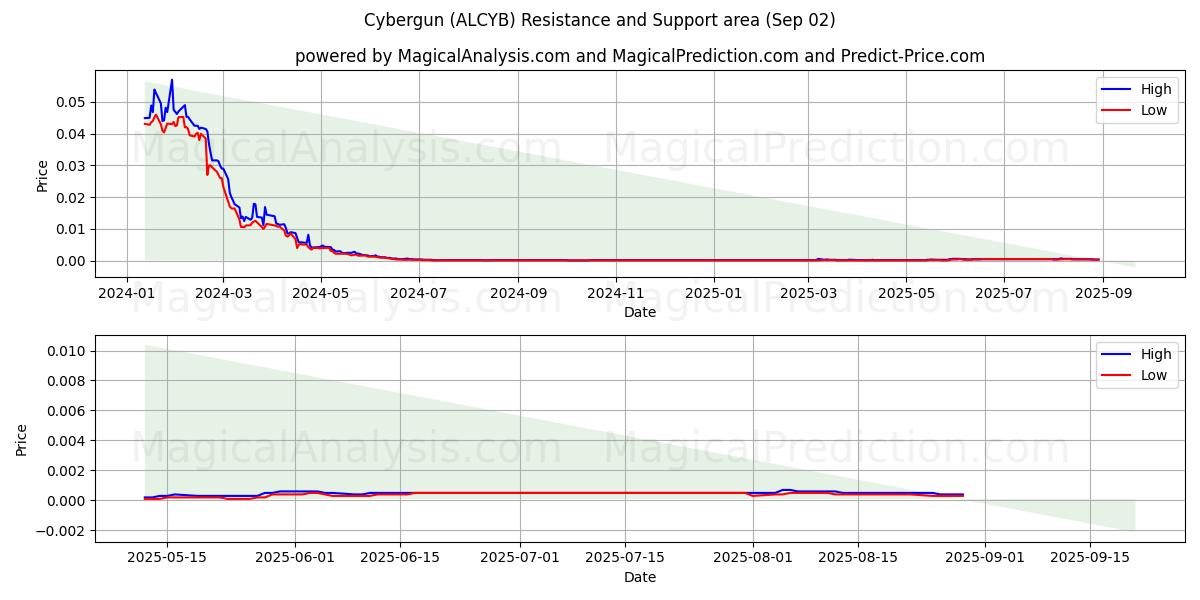Click the '0.01' y-axis label in the top chart
The width and height of the screenshot is (1200, 600).
tap(73, 229)
